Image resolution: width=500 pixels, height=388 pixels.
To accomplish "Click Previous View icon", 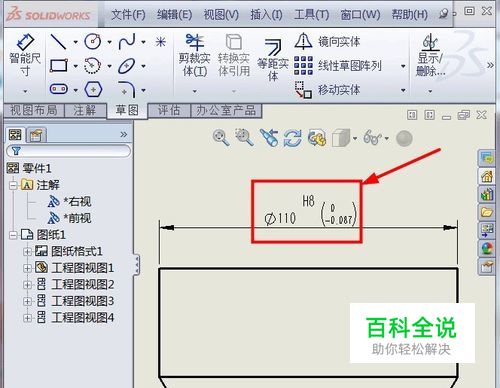I will click(x=269, y=138).
